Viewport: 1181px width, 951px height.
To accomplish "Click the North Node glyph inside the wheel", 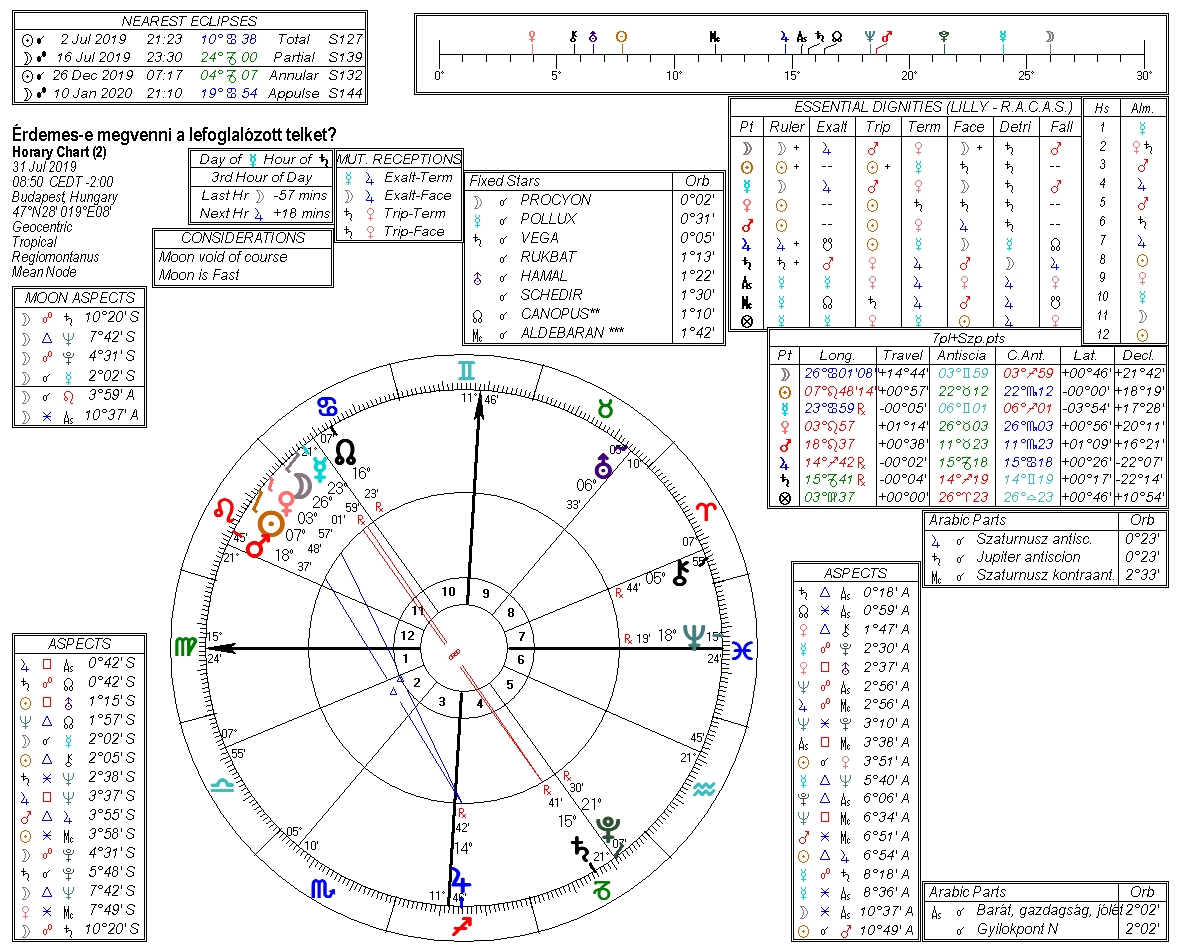I will (345, 452).
